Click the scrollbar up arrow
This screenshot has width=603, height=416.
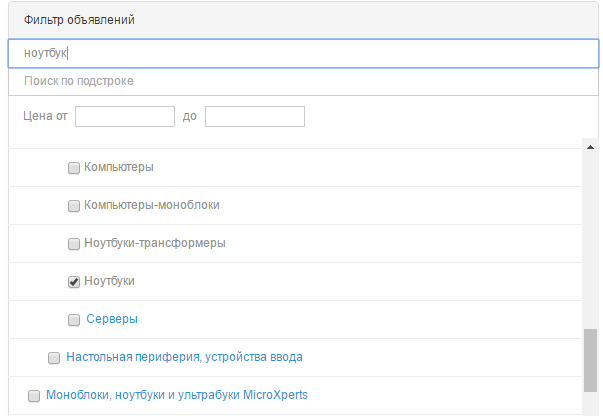[x=590, y=146]
